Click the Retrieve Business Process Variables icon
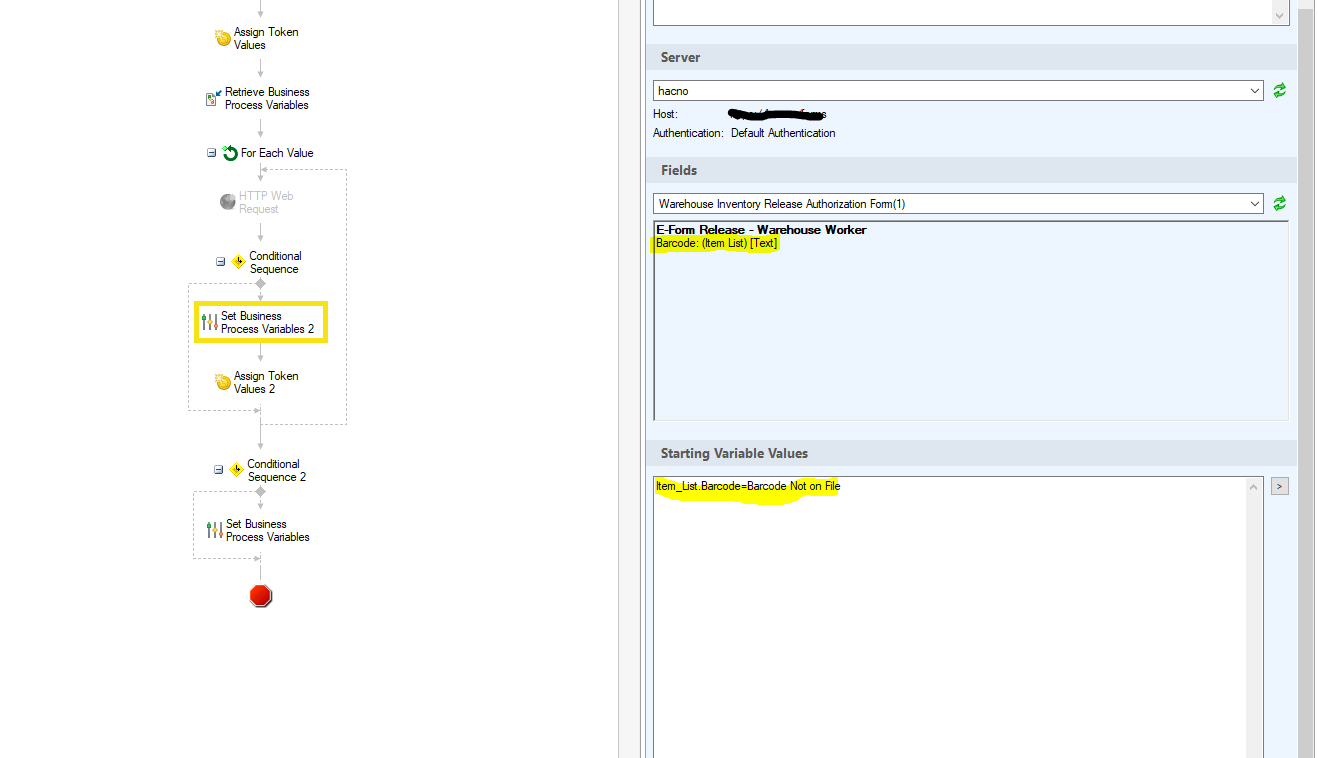The height and width of the screenshot is (758, 1318). (213, 98)
